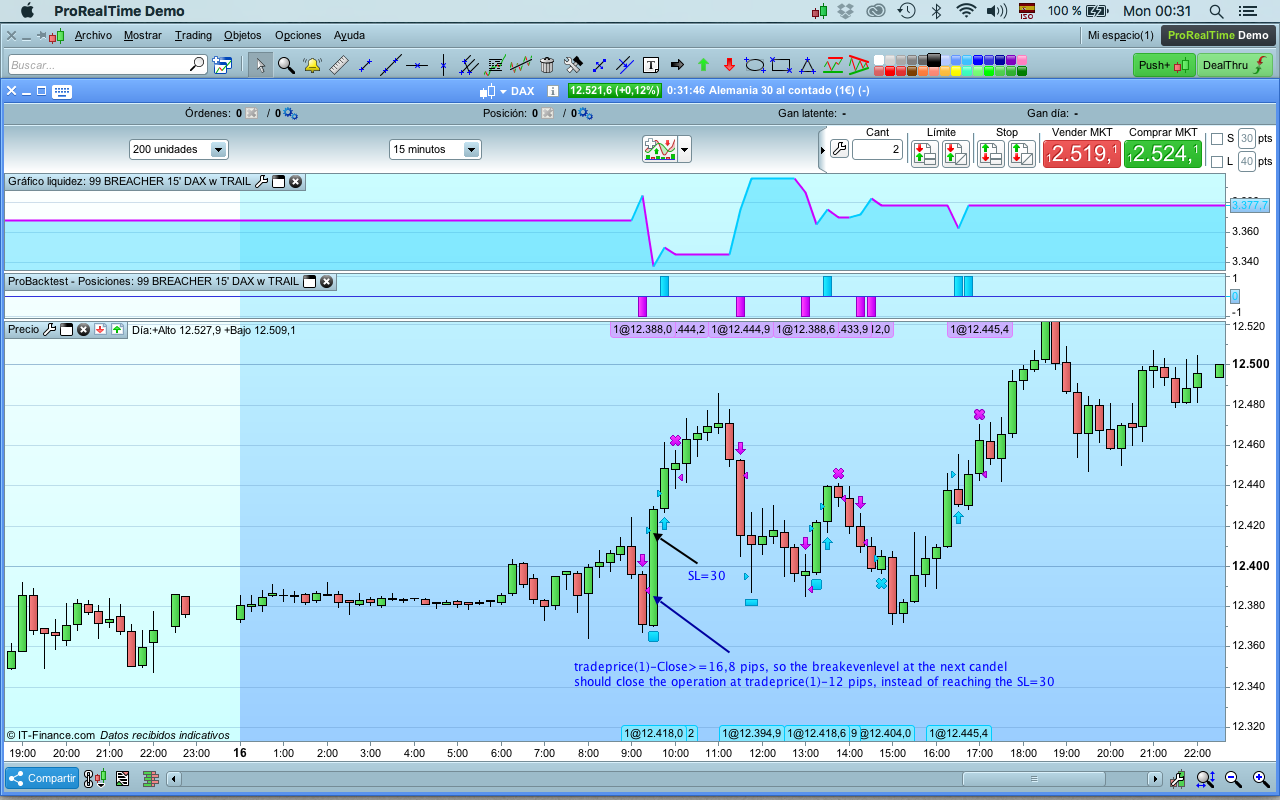This screenshot has width=1280, height=800.
Task: Open the wrench and hammer settings tool
Action: 573,65
